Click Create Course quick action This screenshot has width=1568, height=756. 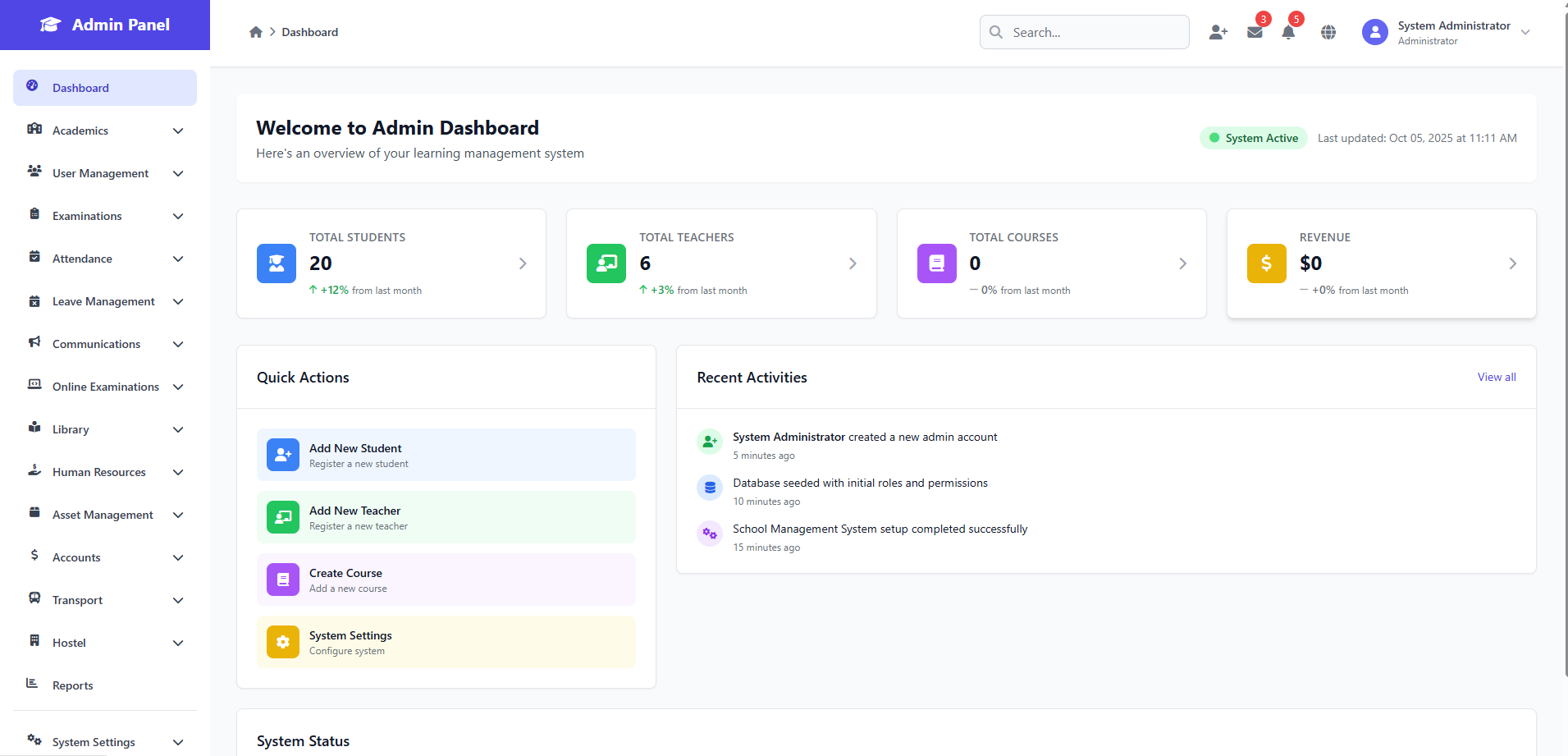click(x=446, y=580)
